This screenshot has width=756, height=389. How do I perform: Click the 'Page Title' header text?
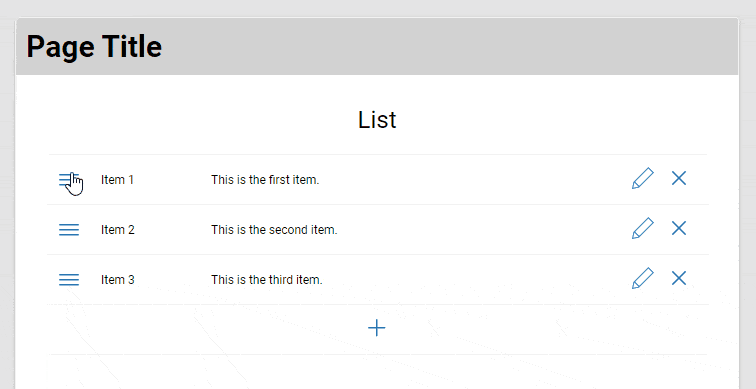[94, 47]
